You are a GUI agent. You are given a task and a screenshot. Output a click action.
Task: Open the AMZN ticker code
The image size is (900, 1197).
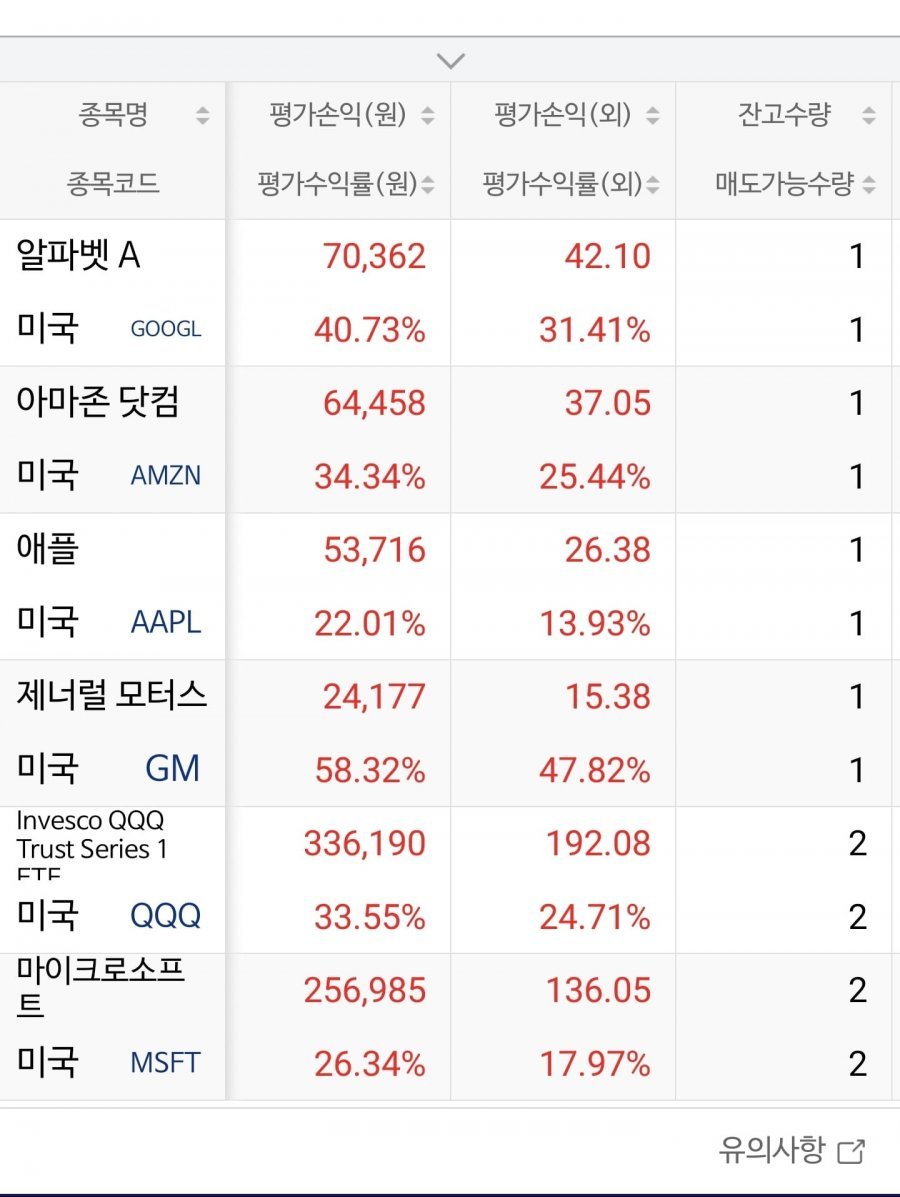coord(165,476)
